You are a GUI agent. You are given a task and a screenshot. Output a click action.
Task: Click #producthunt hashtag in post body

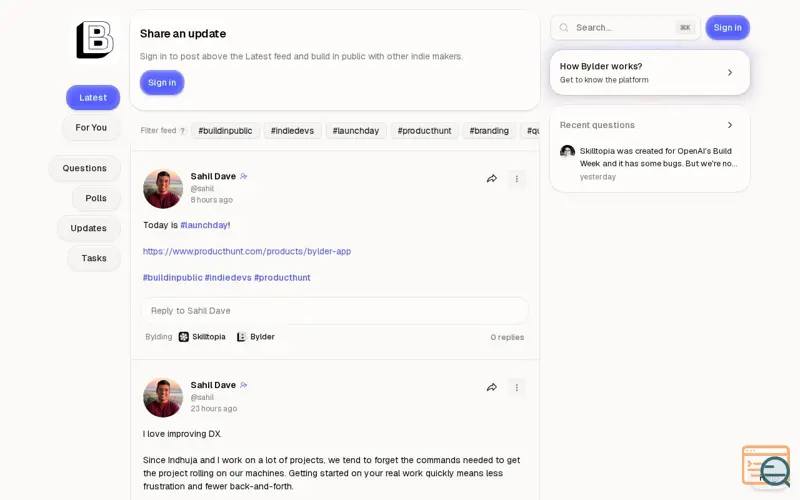click(x=282, y=278)
